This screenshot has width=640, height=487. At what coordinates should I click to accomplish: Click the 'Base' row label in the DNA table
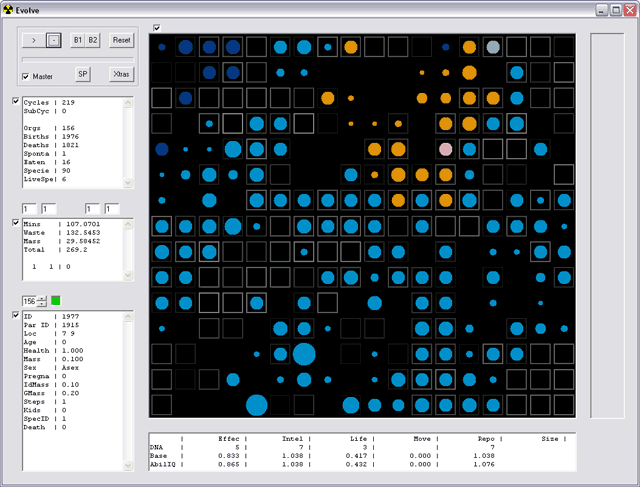[158, 456]
